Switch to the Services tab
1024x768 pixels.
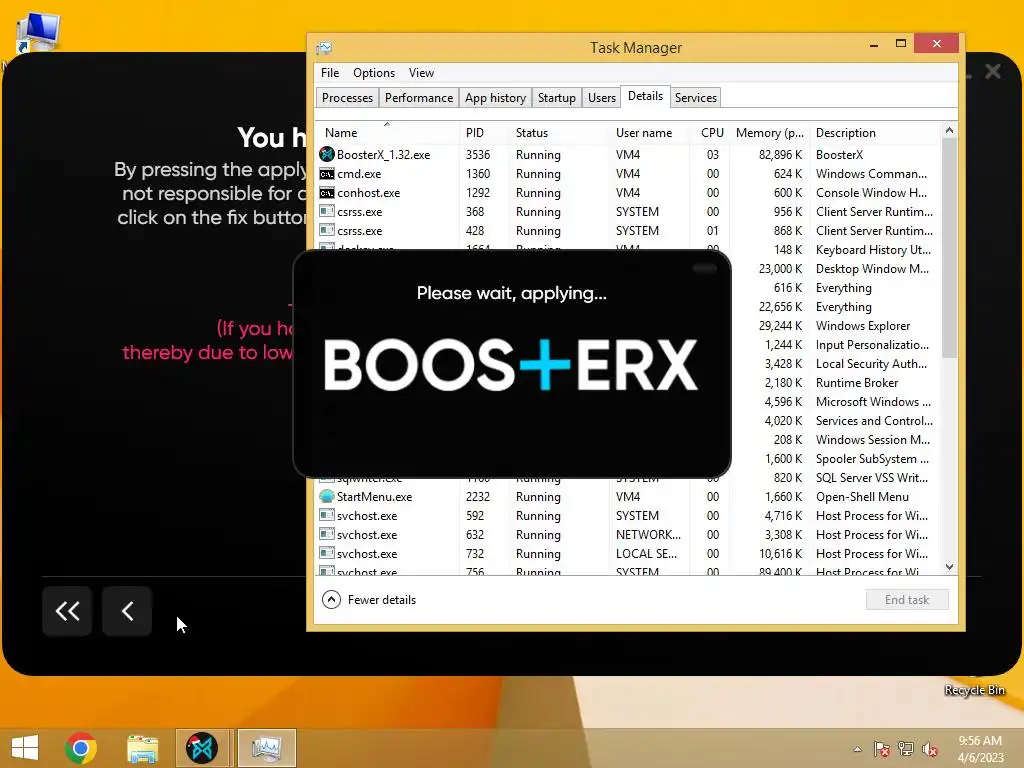[696, 97]
